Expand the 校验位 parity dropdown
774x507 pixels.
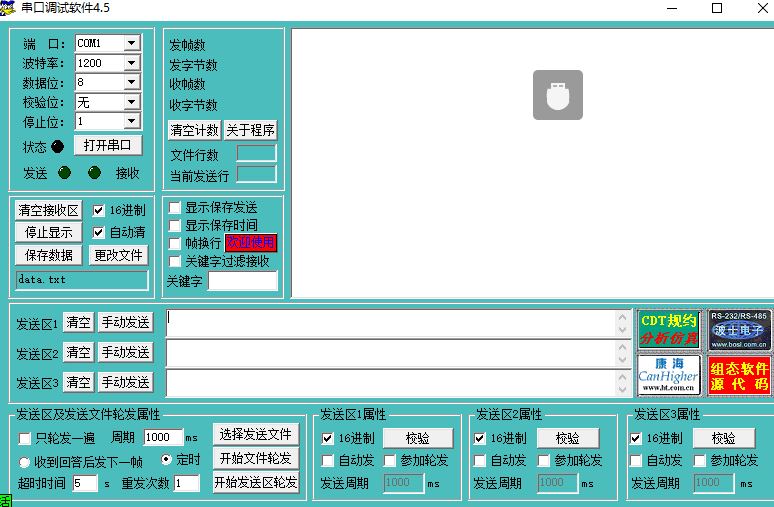(131, 102)
